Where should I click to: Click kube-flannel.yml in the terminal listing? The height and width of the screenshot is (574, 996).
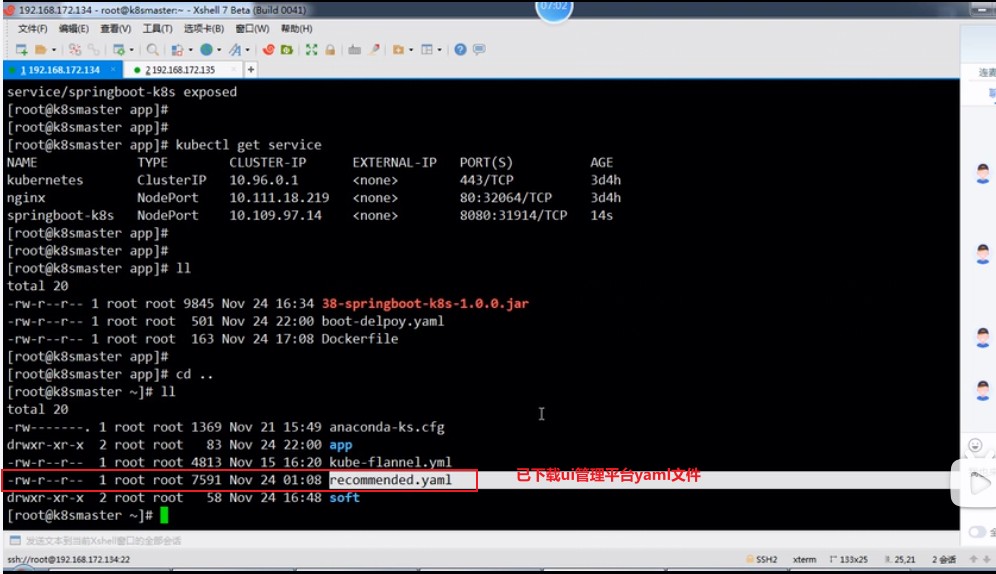click(390, 462)
